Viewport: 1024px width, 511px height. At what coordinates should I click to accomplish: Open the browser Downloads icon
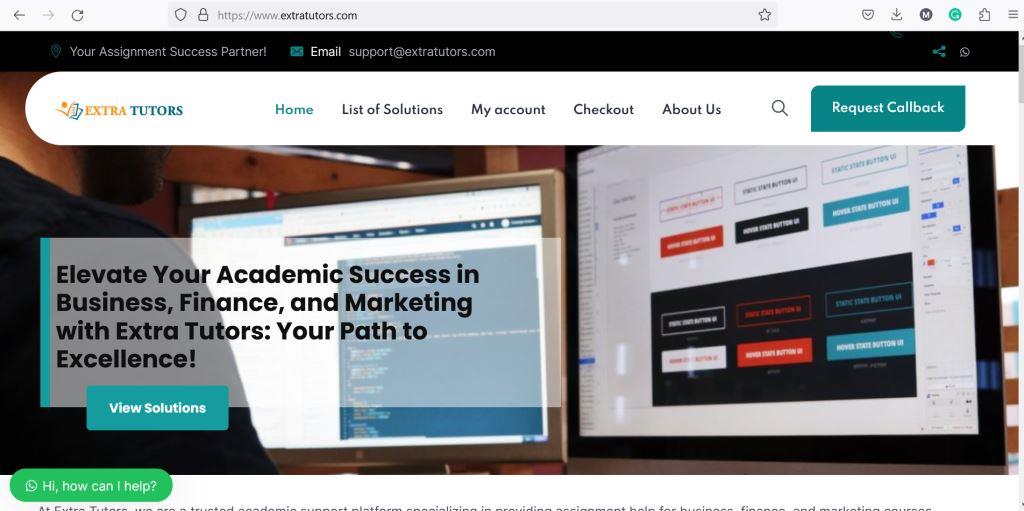coord(897,14)
